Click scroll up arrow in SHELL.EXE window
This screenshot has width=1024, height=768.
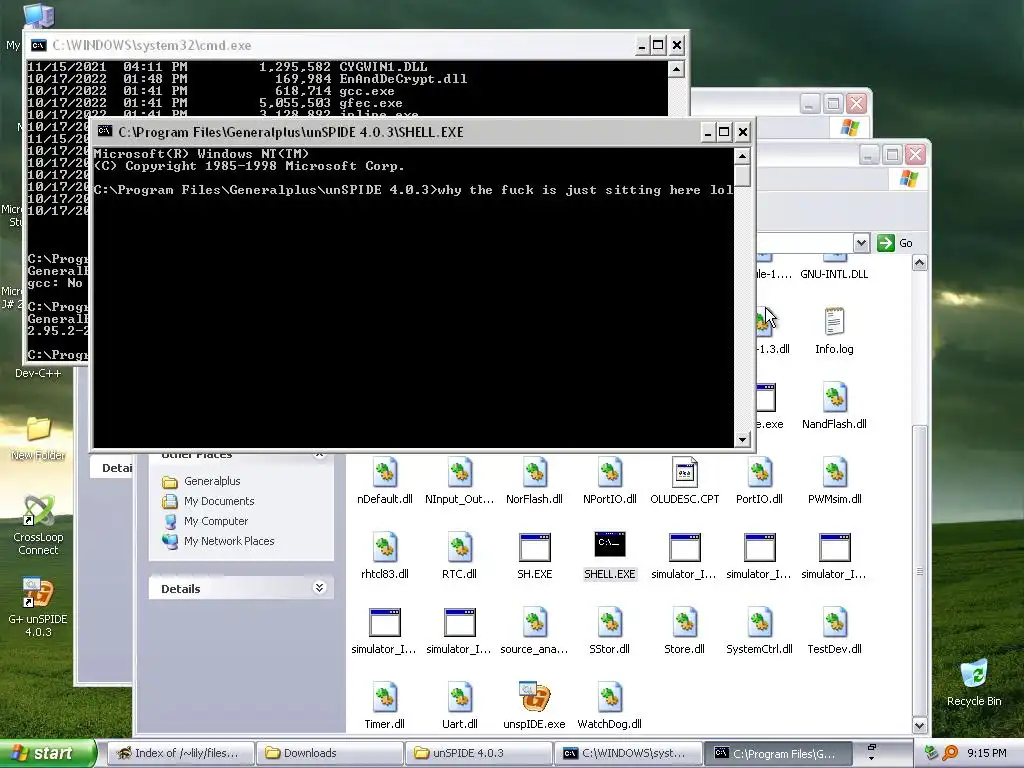(x=742, y=156)
